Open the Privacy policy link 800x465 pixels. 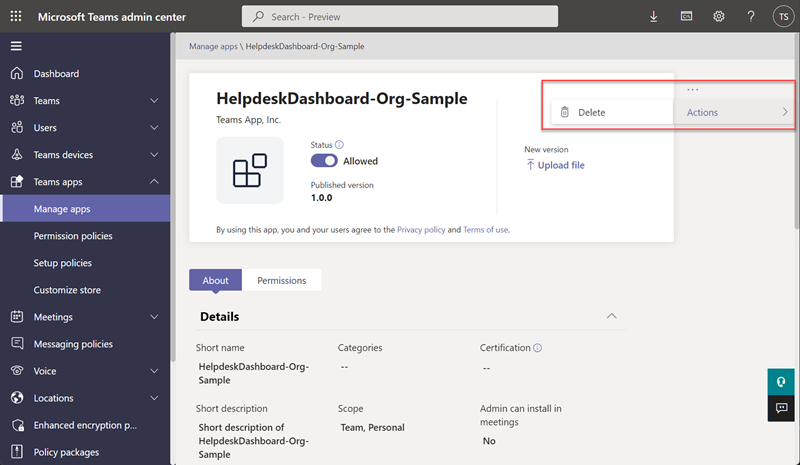tap(421, 230)
